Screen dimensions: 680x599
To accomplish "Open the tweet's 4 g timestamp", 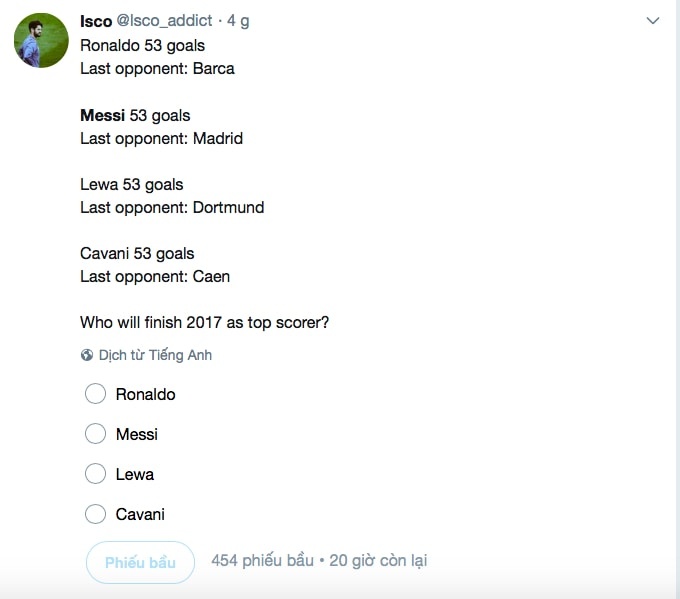I will point(238,21).
